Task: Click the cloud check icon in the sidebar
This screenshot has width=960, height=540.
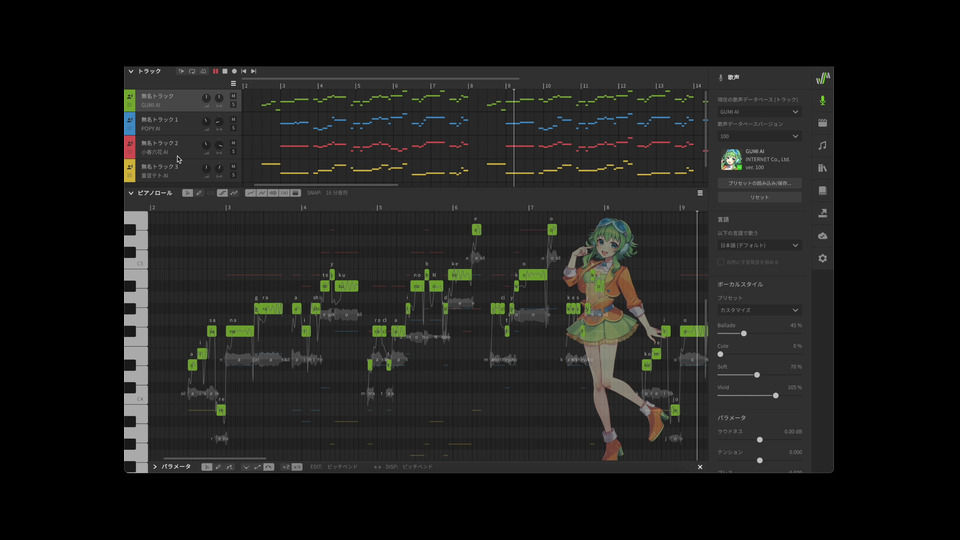Action: [x=823, y=236]
